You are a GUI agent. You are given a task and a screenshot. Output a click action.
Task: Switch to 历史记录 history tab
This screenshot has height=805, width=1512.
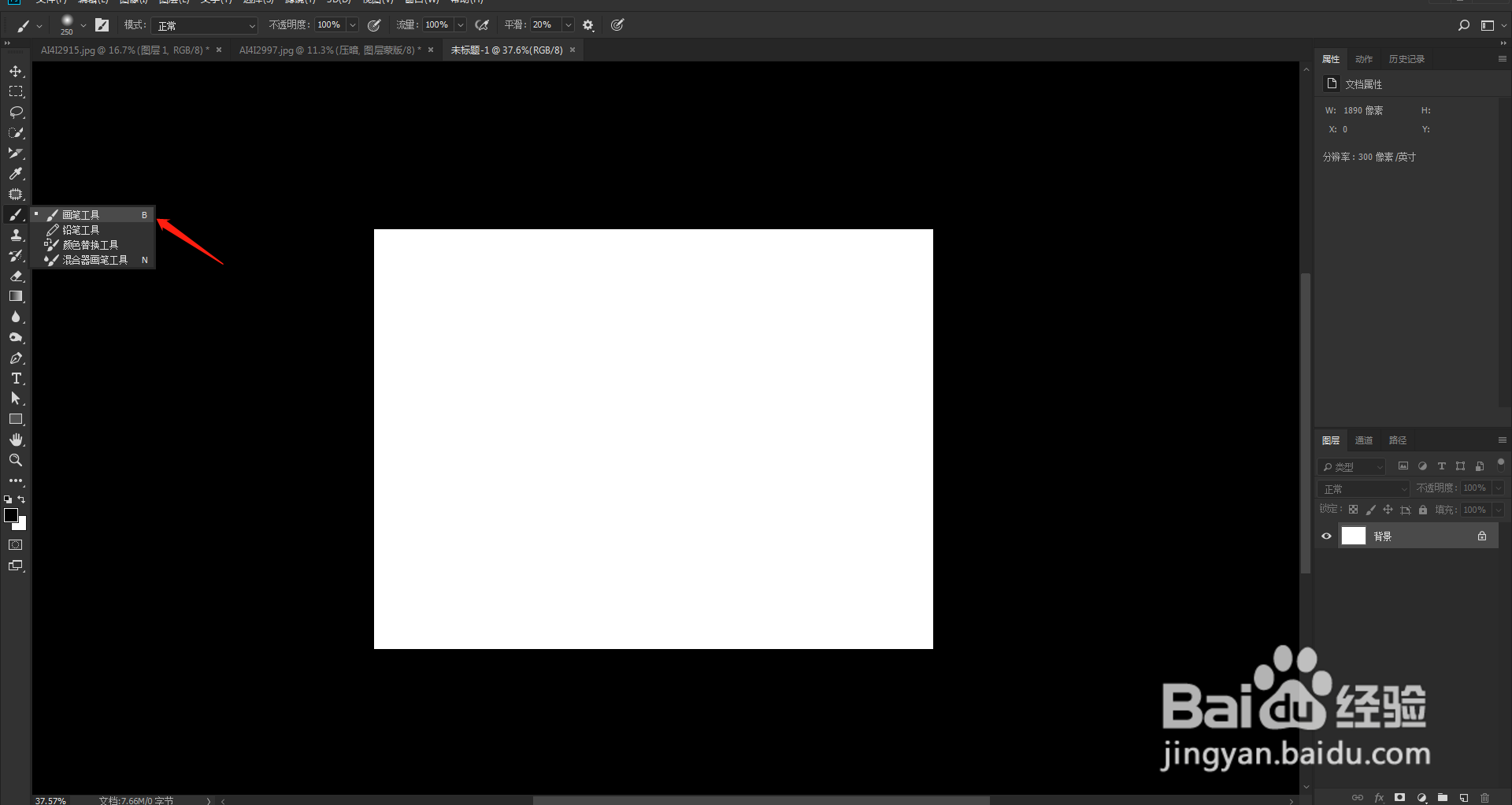(x=1406, y=59)
